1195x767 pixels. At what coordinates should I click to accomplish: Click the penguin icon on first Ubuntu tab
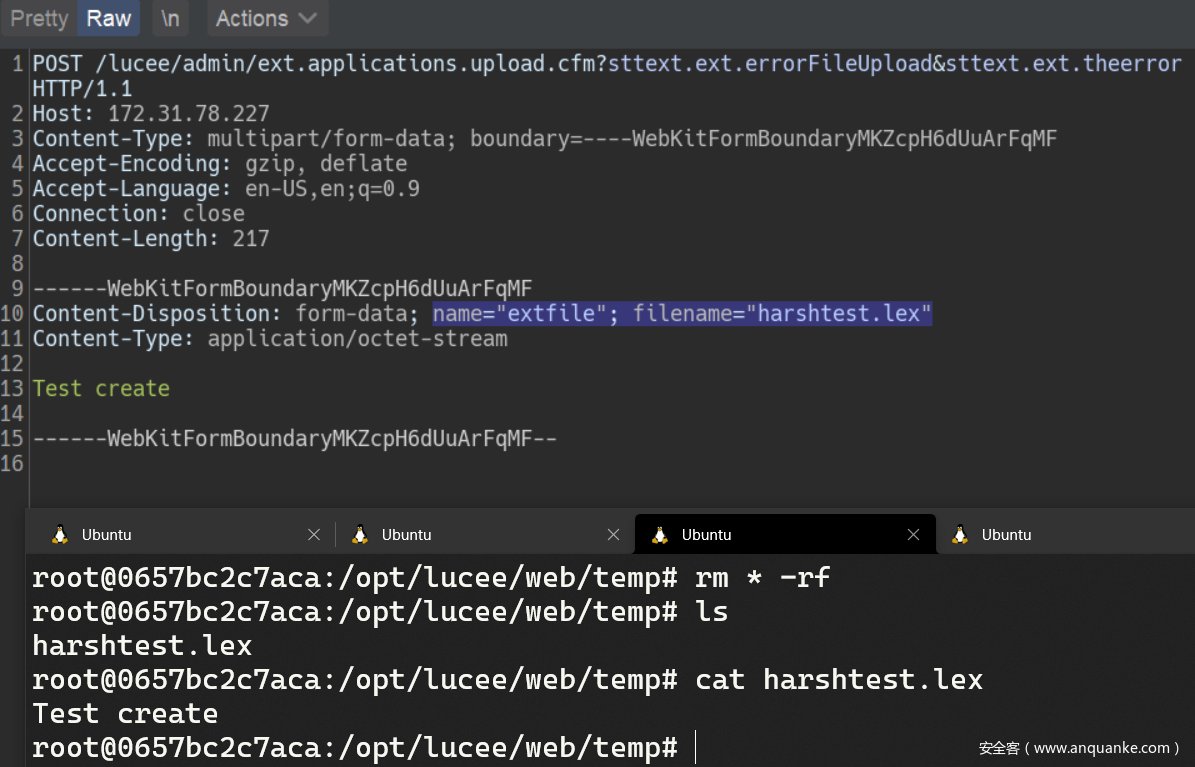(60, 535)
